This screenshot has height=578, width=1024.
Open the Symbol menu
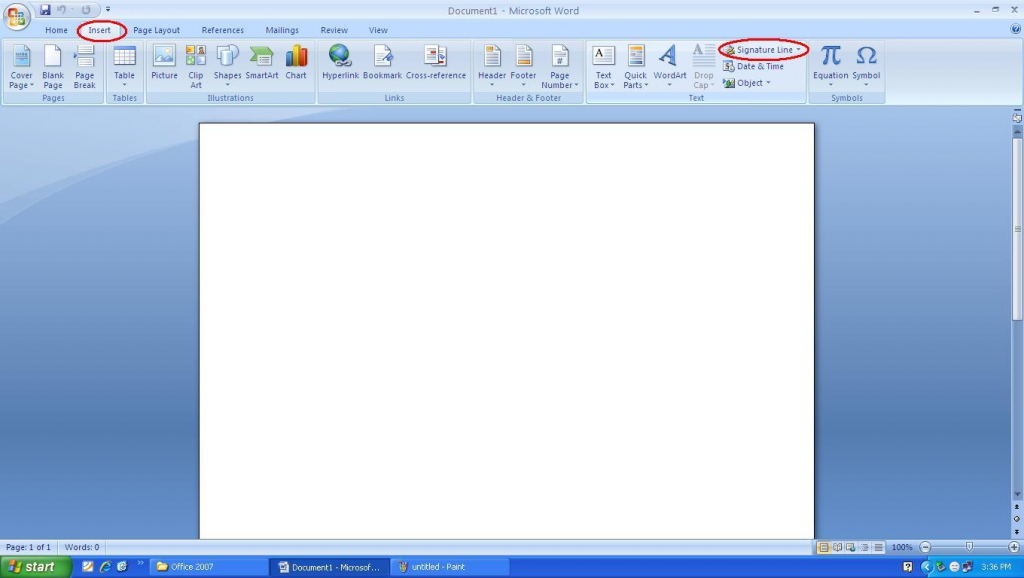click(x=866, y=67)
